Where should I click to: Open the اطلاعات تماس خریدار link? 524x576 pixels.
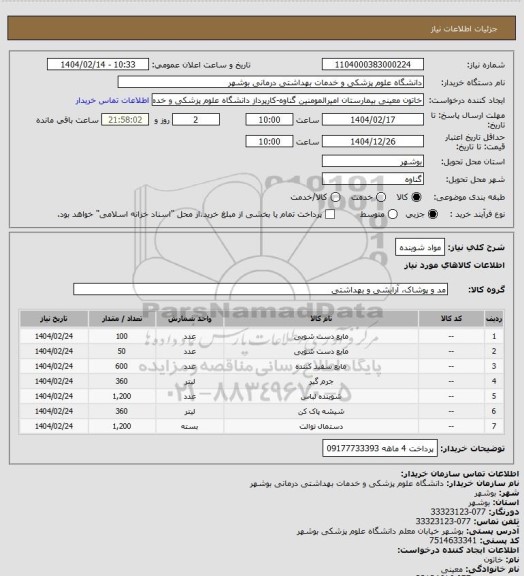pos(112,100)
